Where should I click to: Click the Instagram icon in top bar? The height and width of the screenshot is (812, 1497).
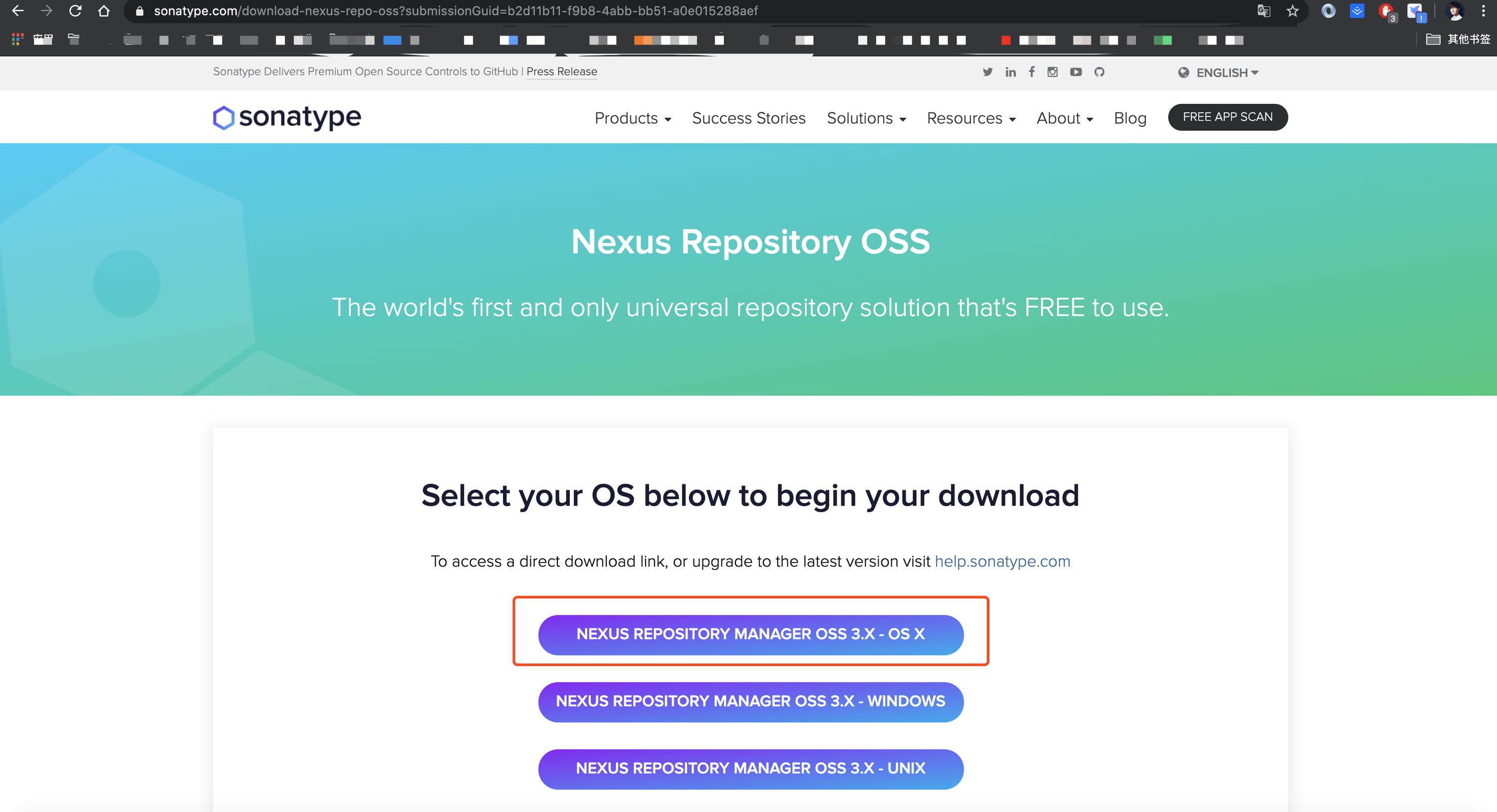tap(1052, 72)
